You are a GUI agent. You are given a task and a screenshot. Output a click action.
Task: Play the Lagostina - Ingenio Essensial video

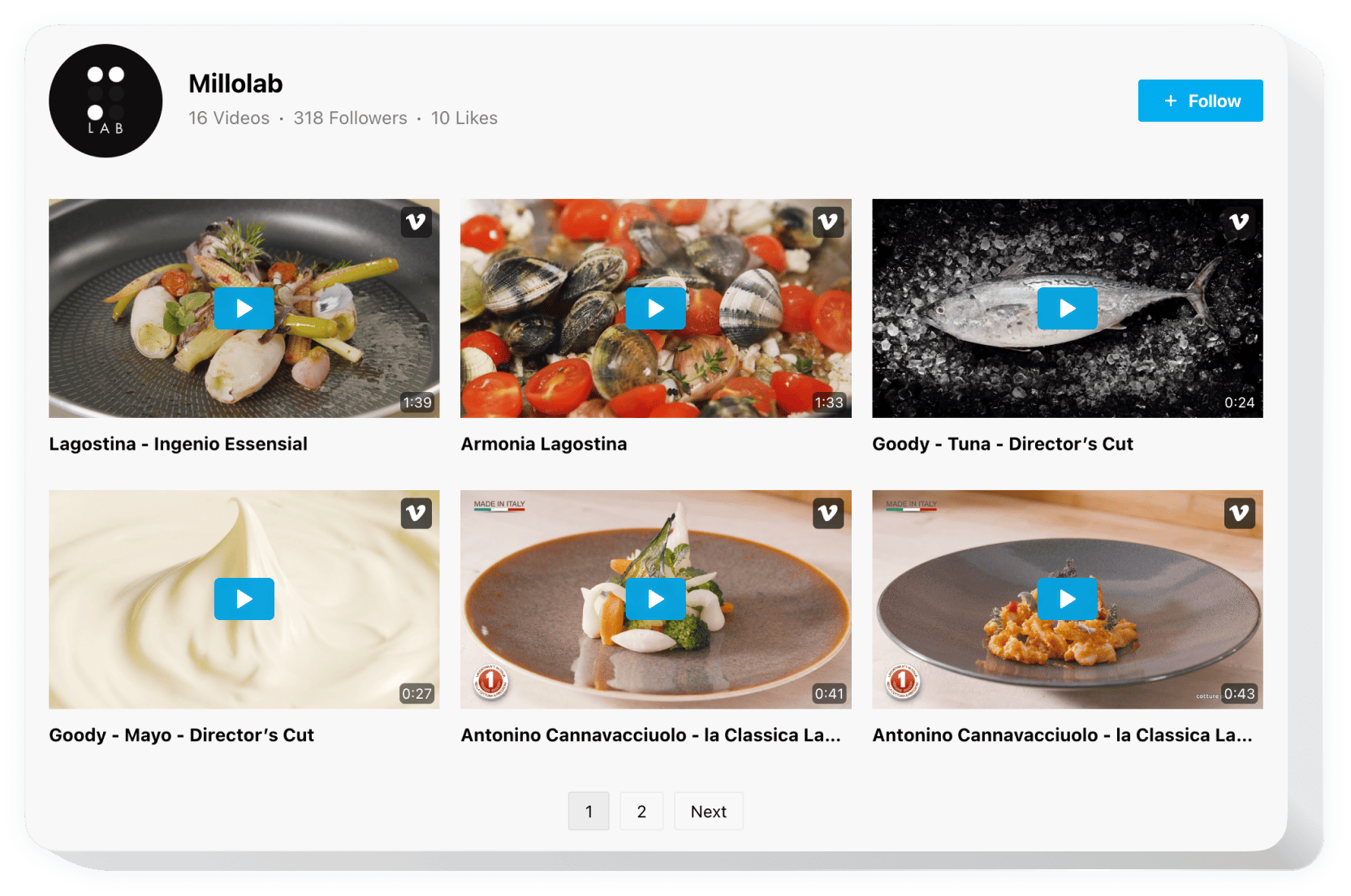pyautogui.click(x=244, y=308)
